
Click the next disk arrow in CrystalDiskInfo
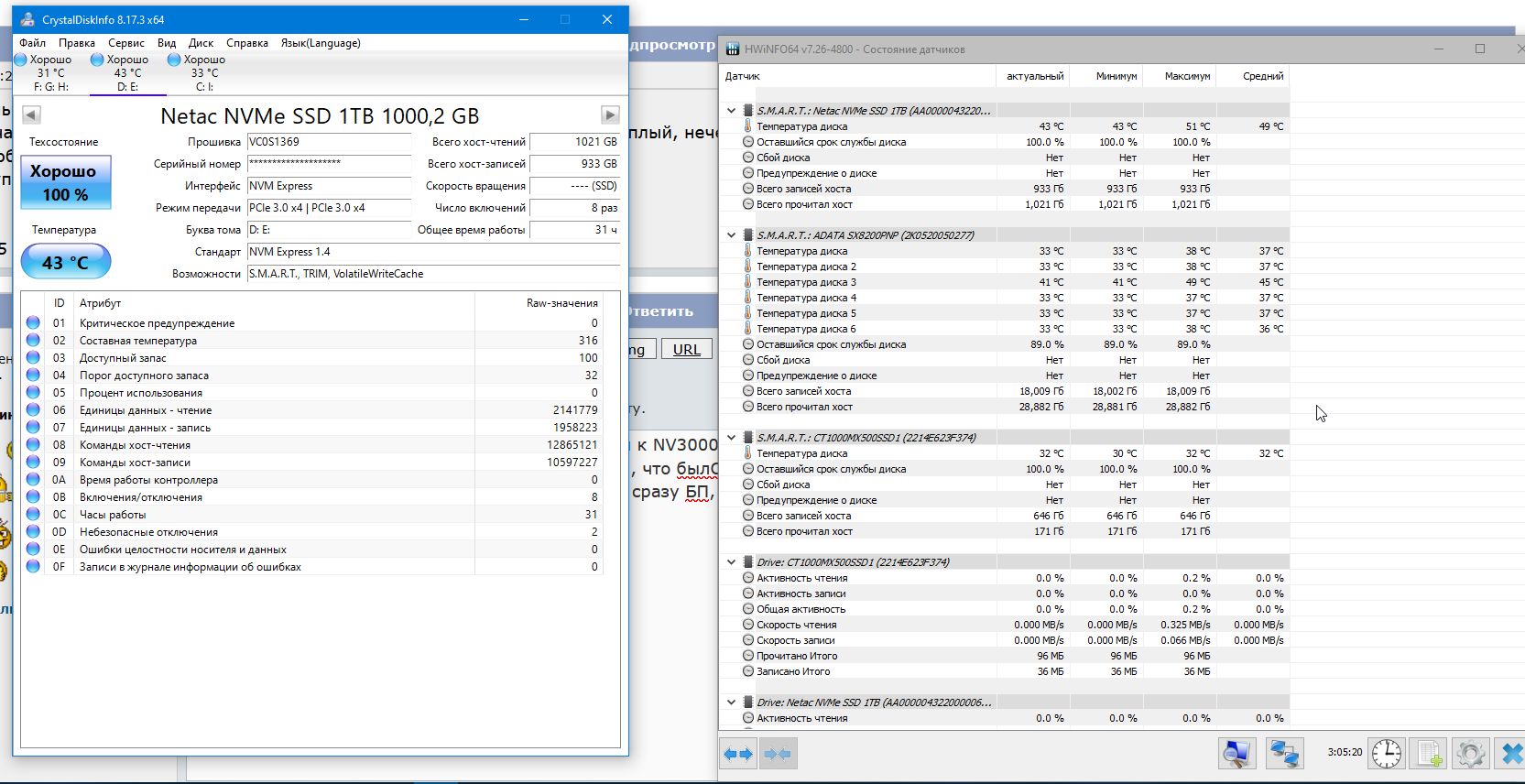[610, 114]
